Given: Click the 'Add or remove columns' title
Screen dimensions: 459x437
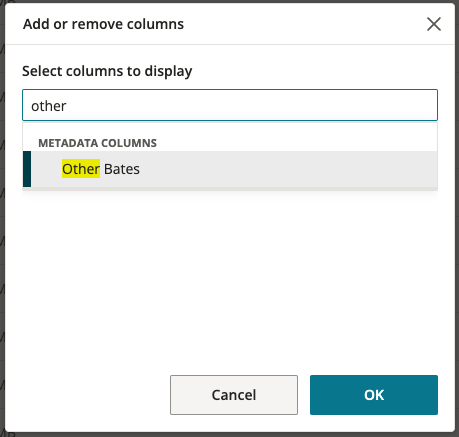Looking at the screenshot, I should pos(103,24).
